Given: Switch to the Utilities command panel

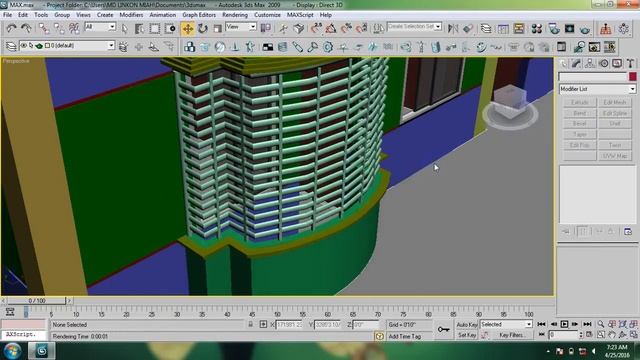Looking at the screenshot, I should tap(631, 64).
